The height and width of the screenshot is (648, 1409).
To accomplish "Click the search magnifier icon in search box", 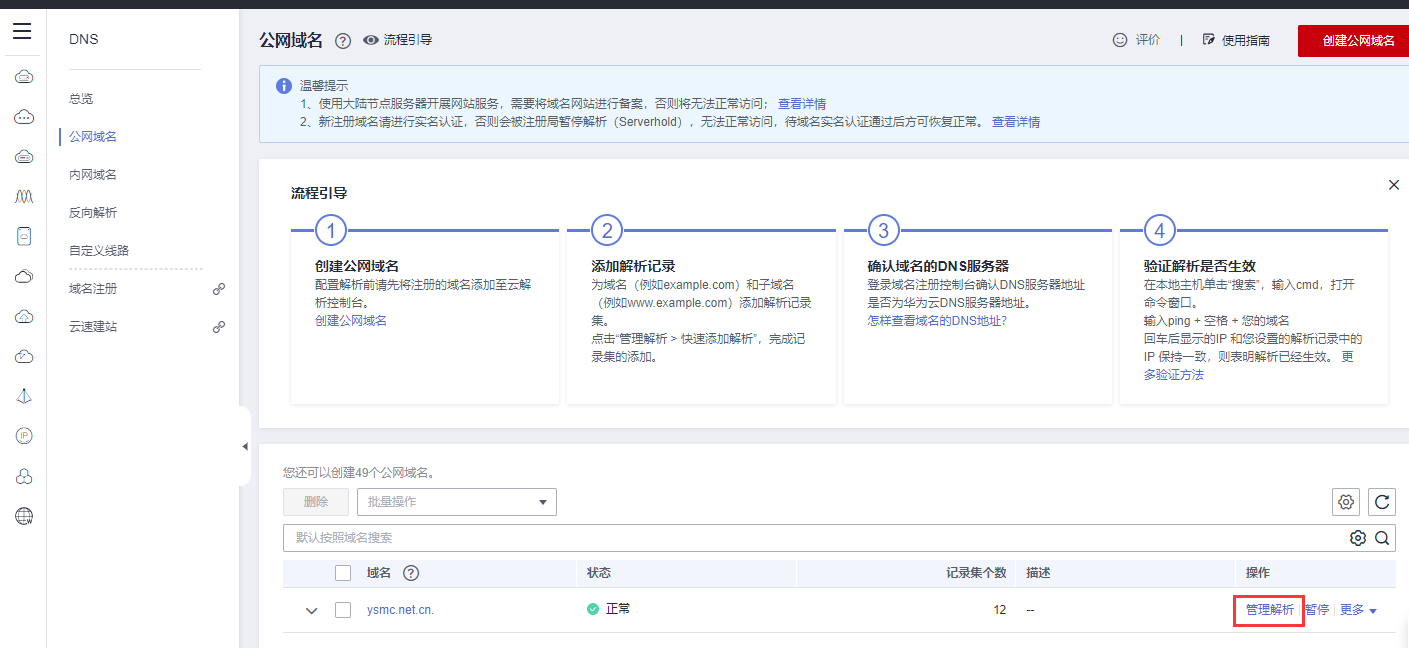I will [1381, 538].
